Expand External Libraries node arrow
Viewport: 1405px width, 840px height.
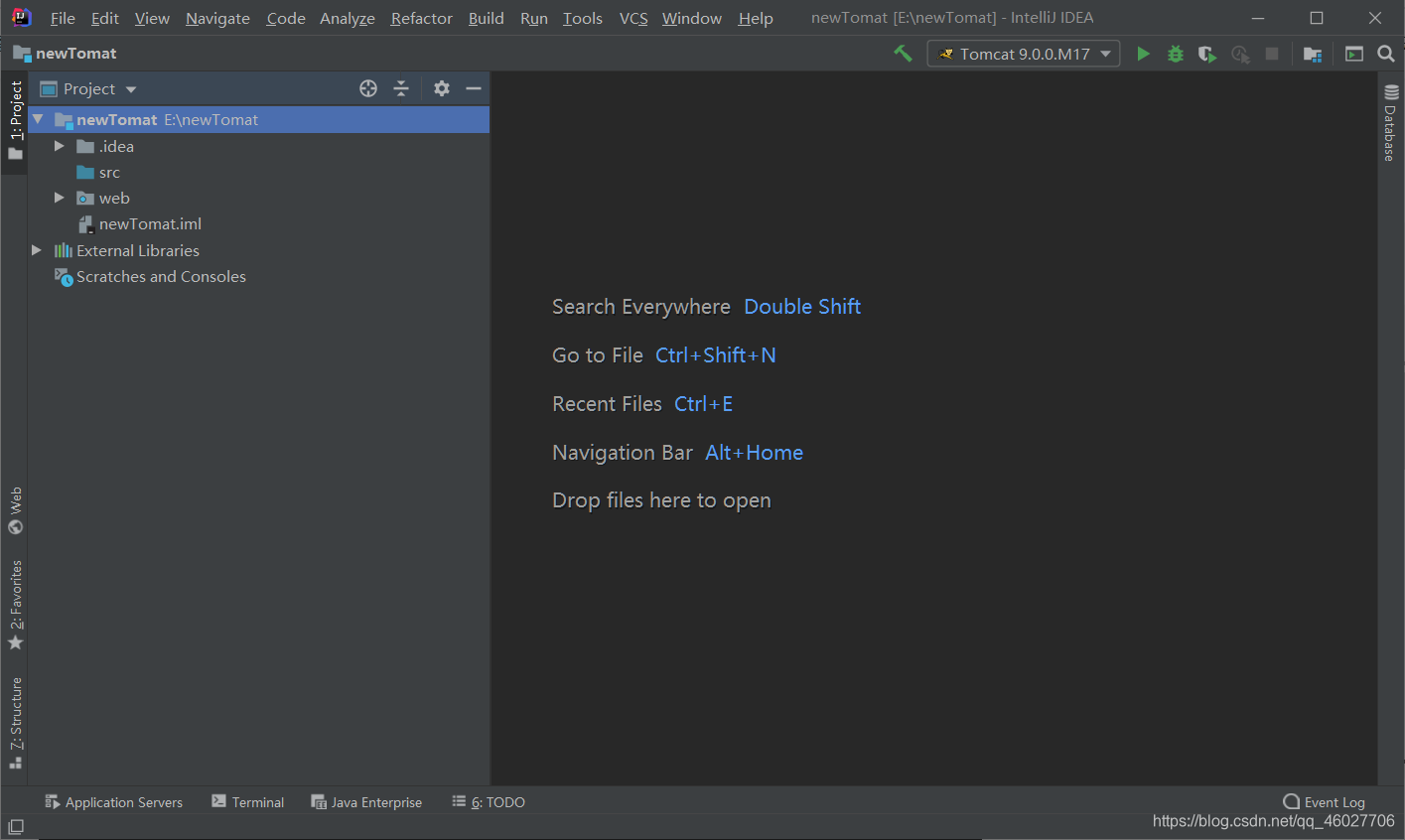pos(37,250)
